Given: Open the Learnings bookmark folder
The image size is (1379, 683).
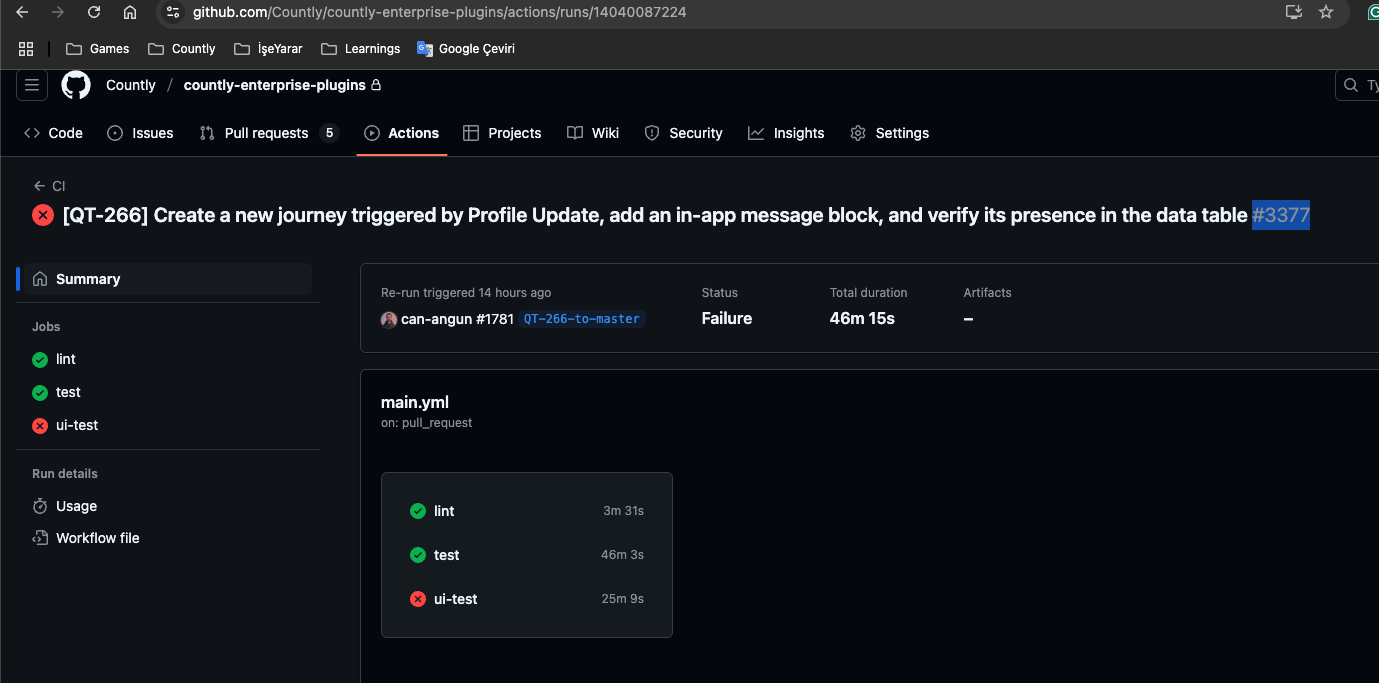Looking at the screenshot, I should pos(360,48).
